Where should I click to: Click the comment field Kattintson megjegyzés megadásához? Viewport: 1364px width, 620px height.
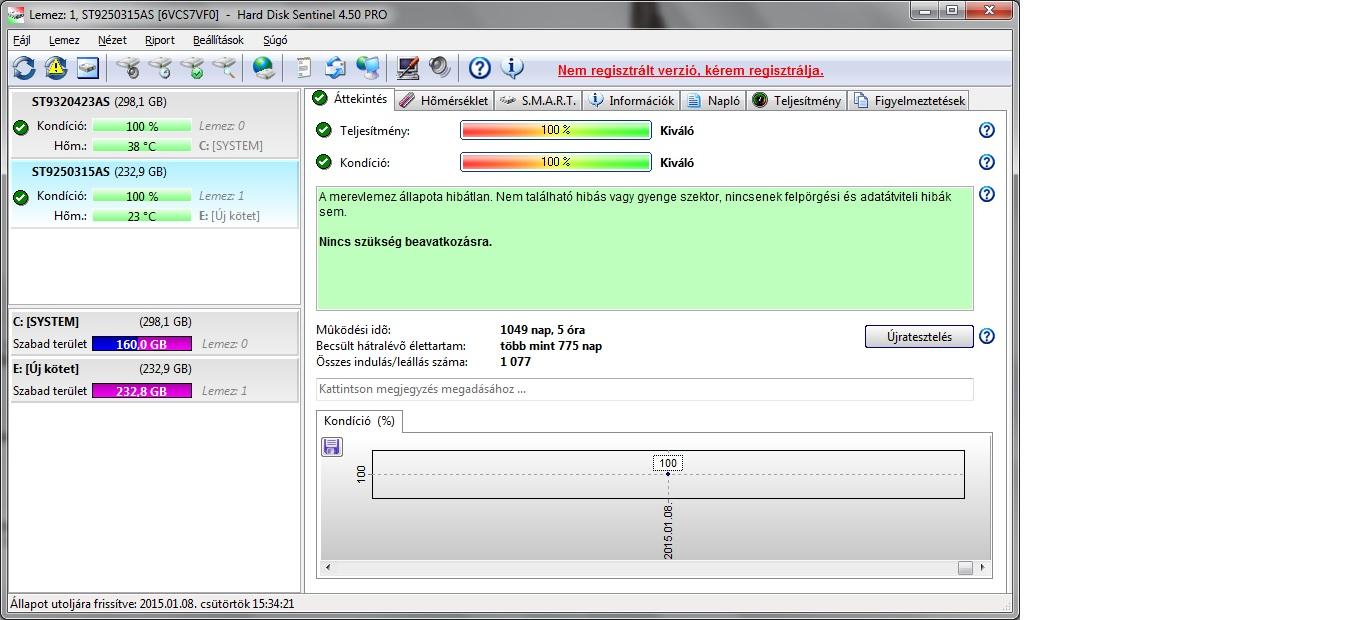point(644,389)
